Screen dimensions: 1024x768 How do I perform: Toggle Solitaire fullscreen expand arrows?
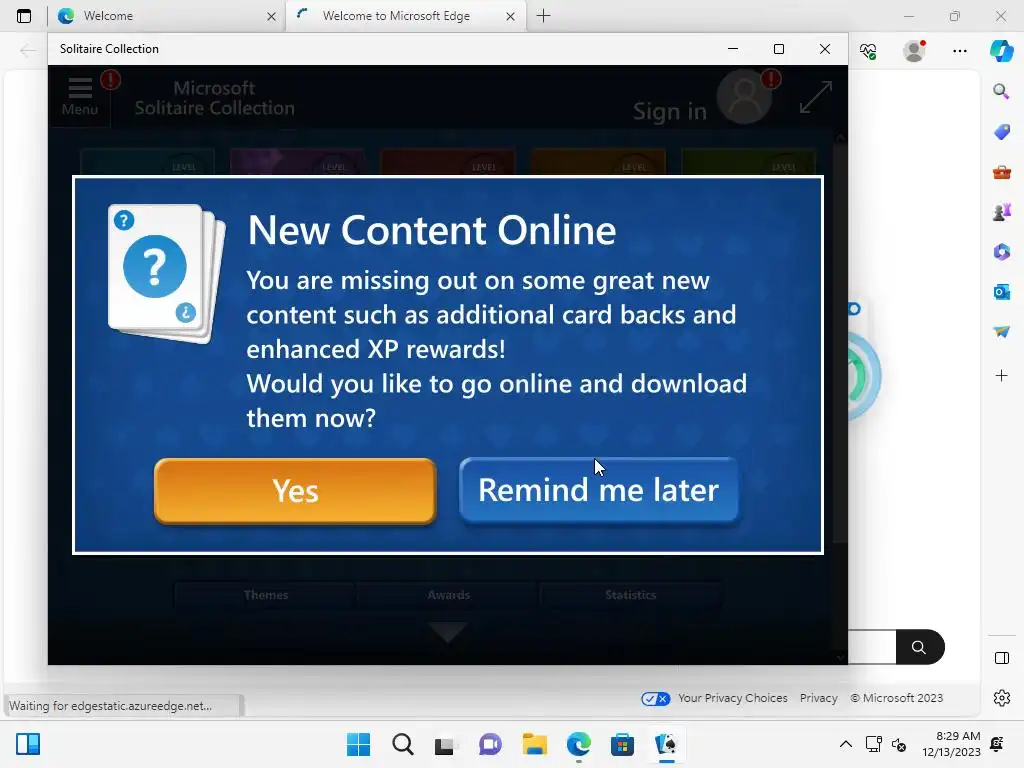point(816,97)
